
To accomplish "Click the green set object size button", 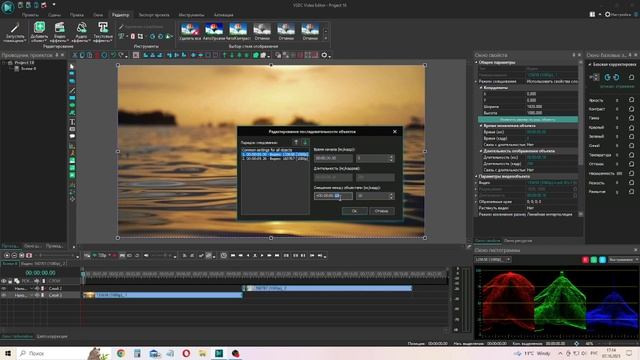I will click(528, 120).
